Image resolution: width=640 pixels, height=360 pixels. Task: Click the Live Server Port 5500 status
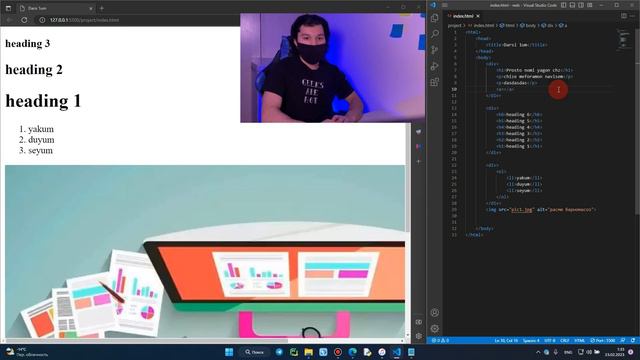click(602, 340)
